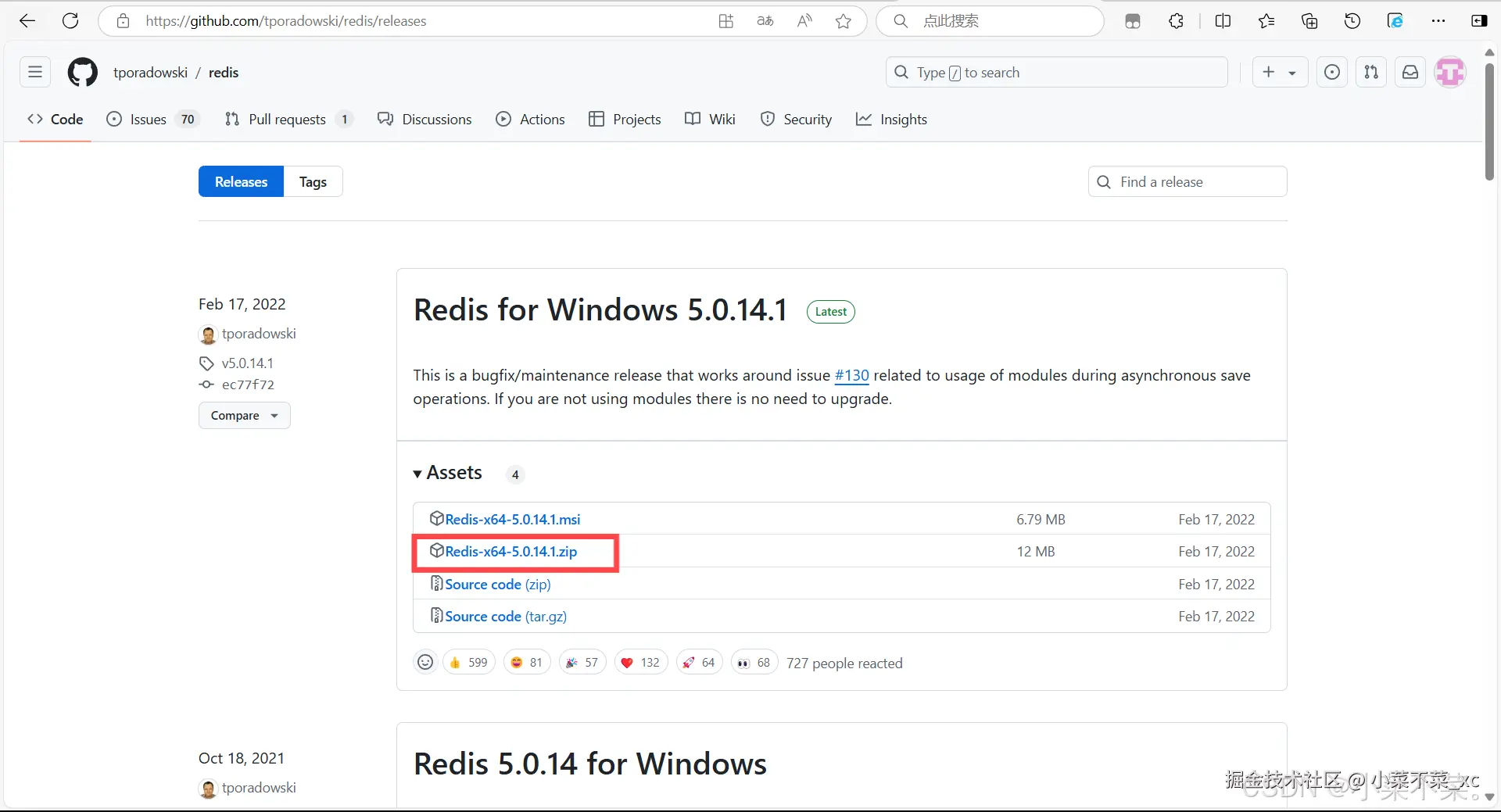Open the Security tab
This screenshot has width=1501, height=812.
[796, 119]
